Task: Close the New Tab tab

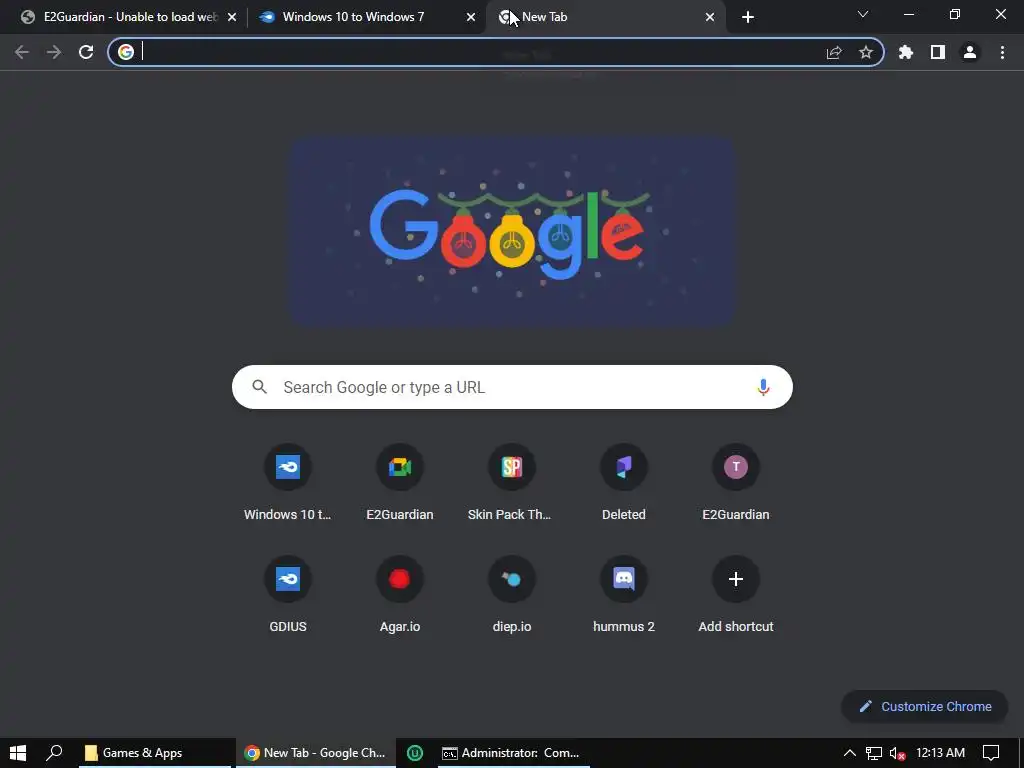Action: click(x=710, y=17)
